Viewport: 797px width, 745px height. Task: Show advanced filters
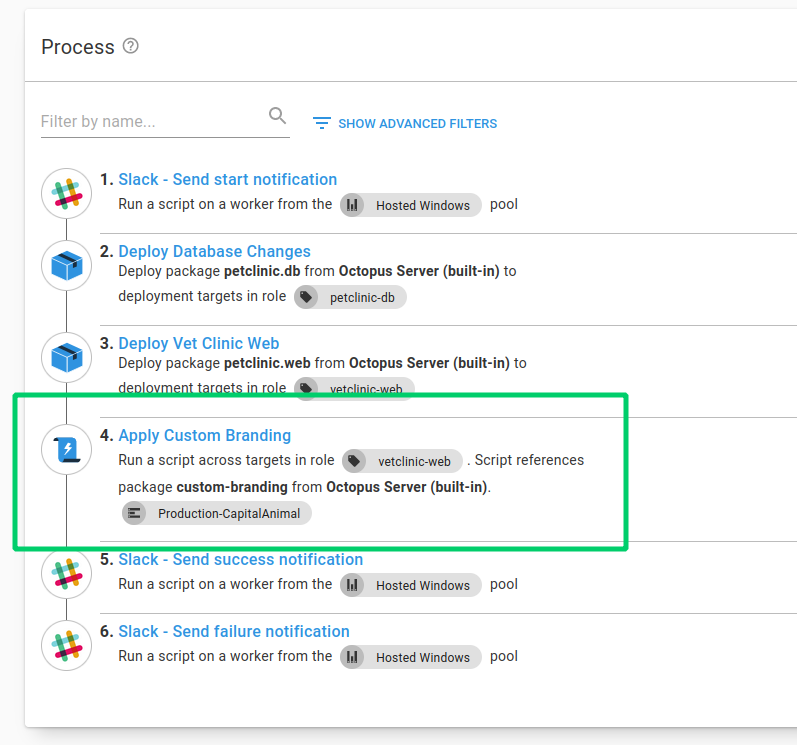tap(405, 123)
